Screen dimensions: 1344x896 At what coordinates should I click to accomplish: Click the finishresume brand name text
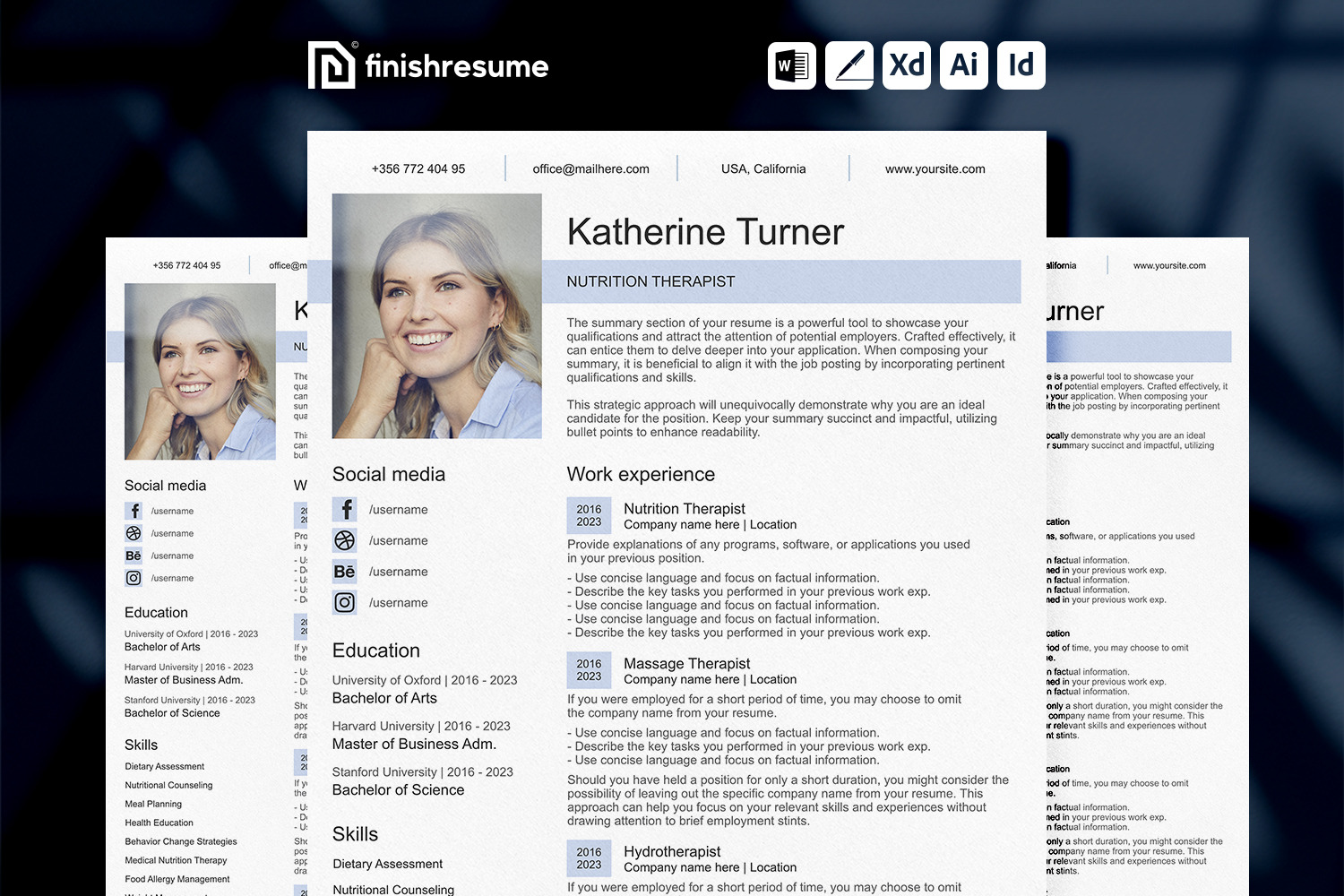[457, 66]
